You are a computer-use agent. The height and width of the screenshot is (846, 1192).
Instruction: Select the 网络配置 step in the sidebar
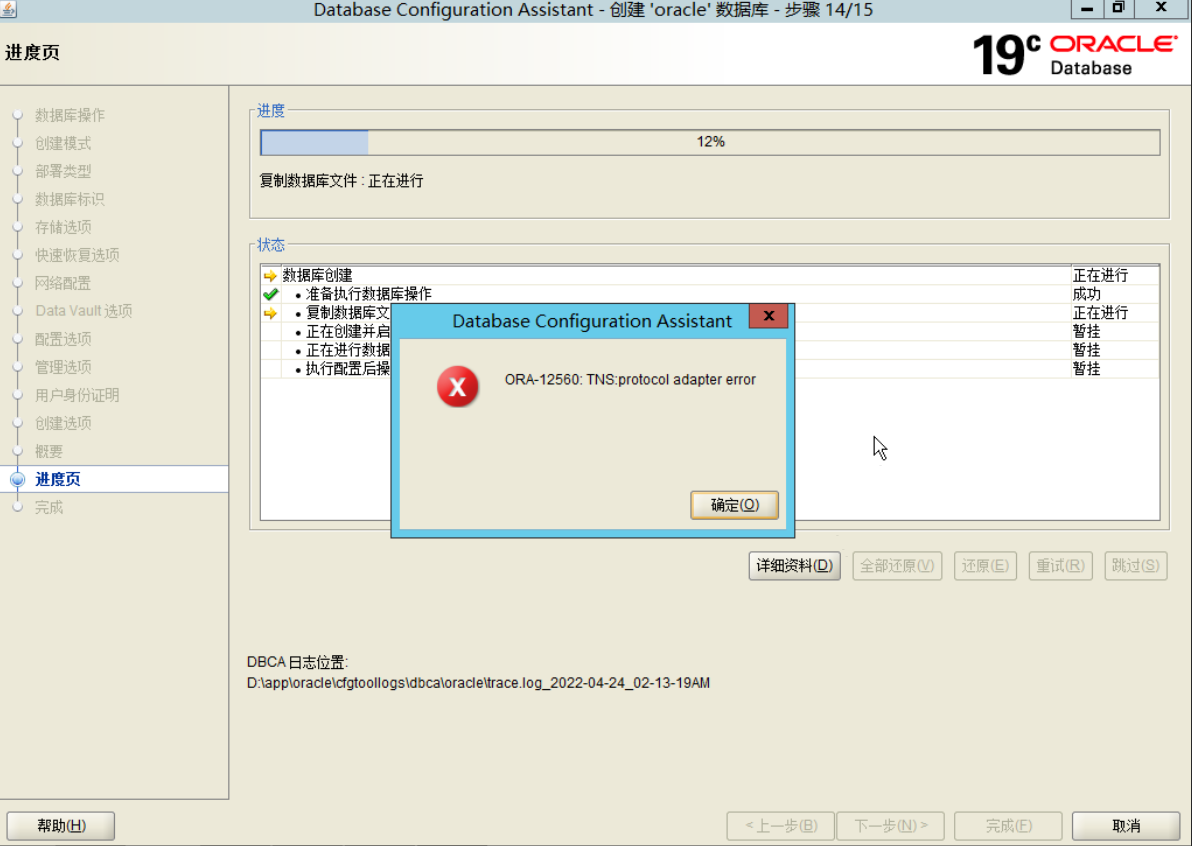(x=62, y=284)
